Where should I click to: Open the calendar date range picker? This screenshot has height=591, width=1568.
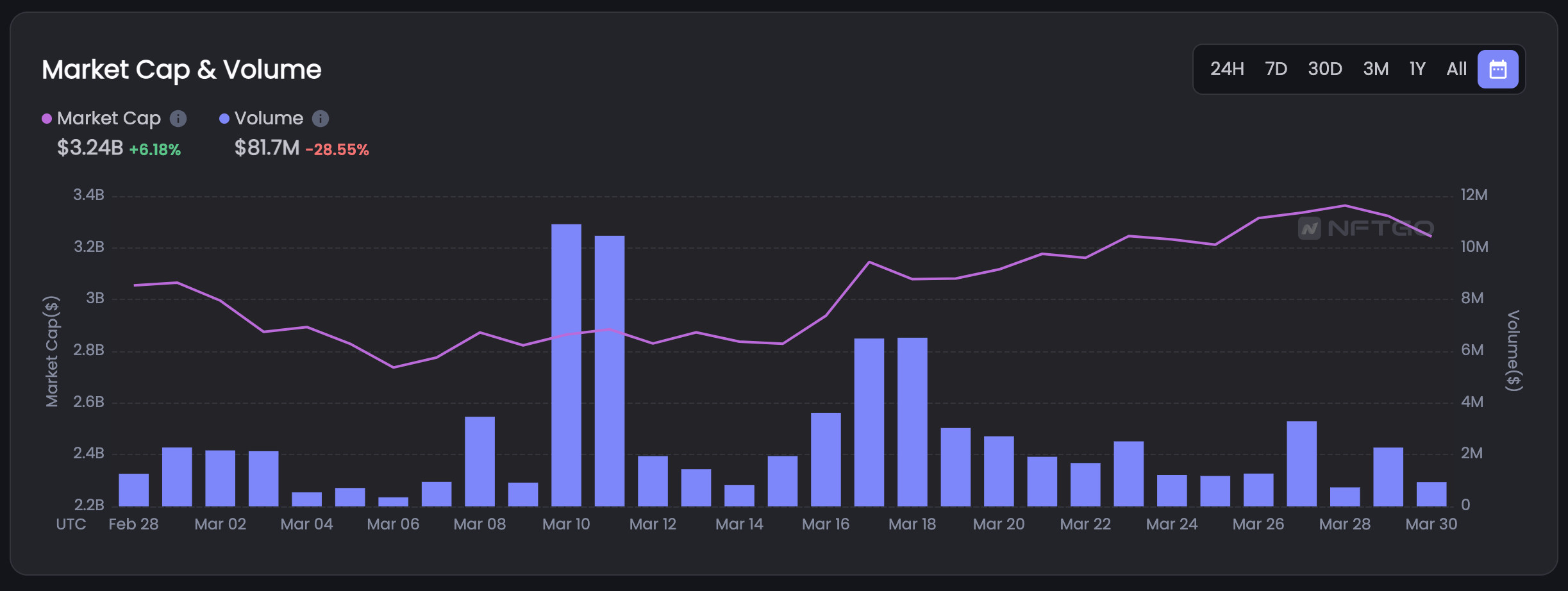coord(1497,69)
